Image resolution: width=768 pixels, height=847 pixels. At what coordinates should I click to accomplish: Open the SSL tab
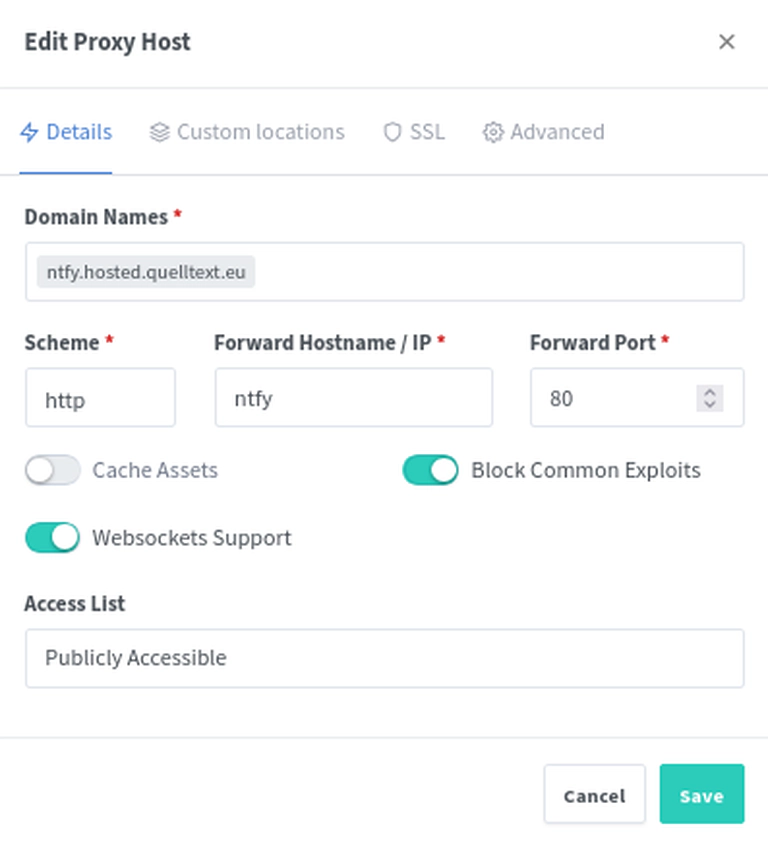tap(414, 132)
